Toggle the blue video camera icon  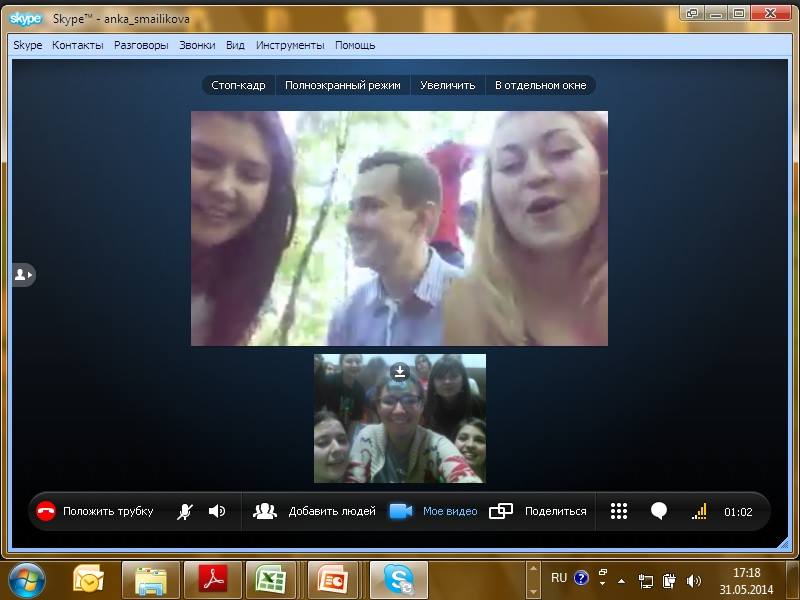tap(401, 511)
